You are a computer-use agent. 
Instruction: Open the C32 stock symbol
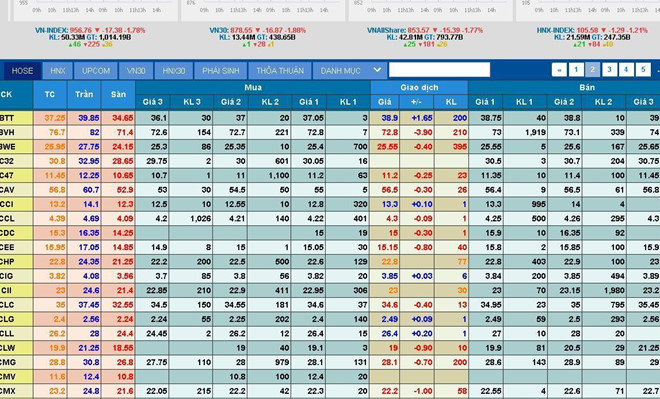[x=7, y=161]
